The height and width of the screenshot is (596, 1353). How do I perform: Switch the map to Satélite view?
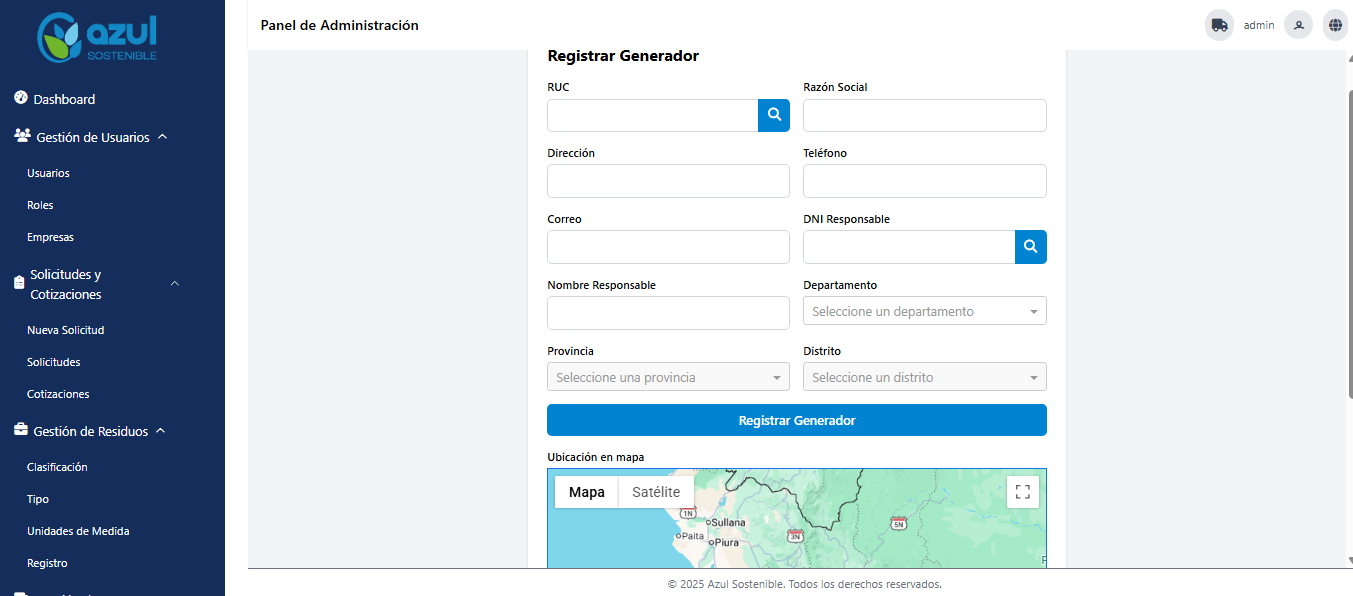(656, 492)
